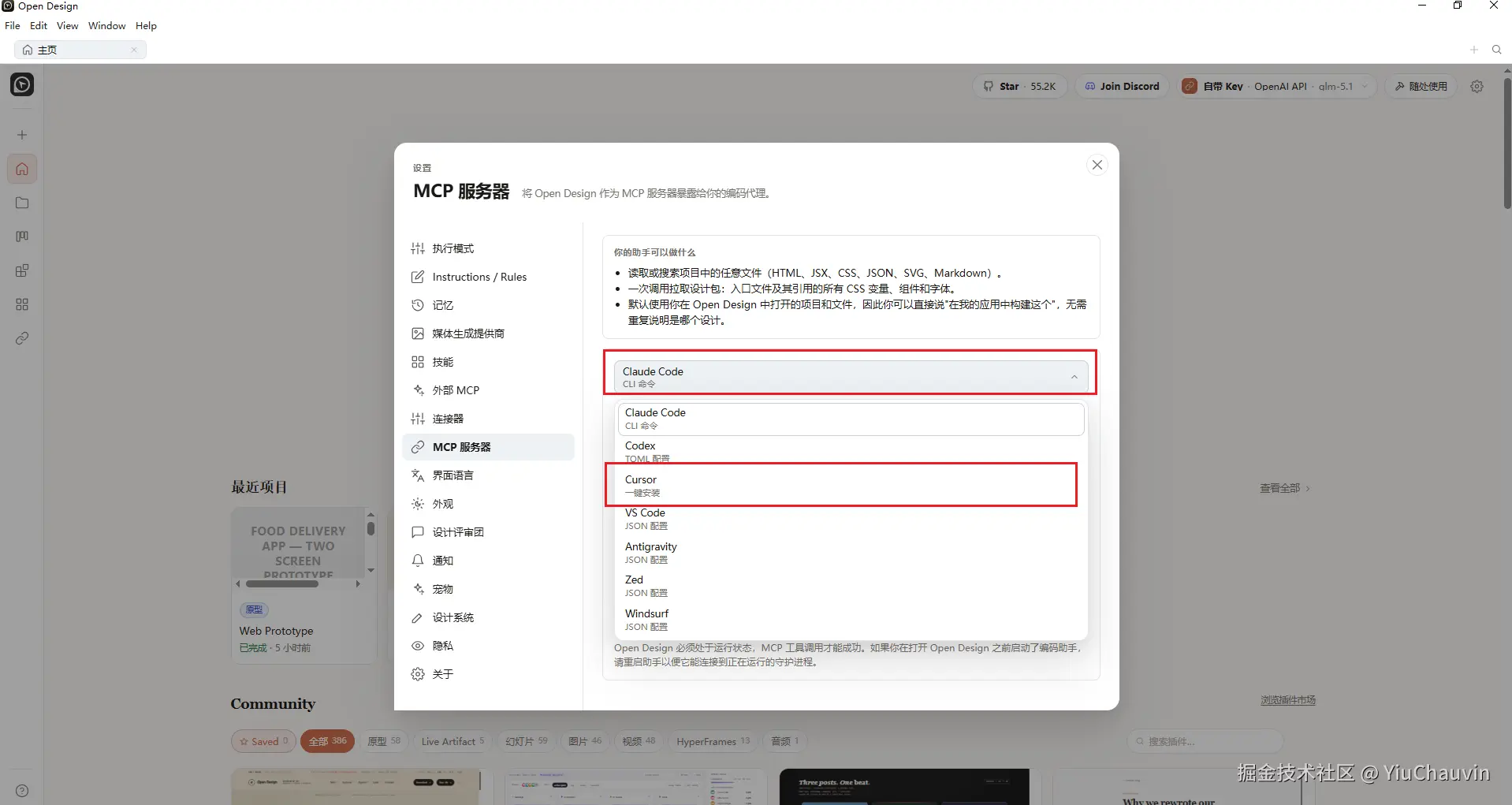Open 执行模式 settings section
This screenshot has height=805, width=1512.
(489, 248)
